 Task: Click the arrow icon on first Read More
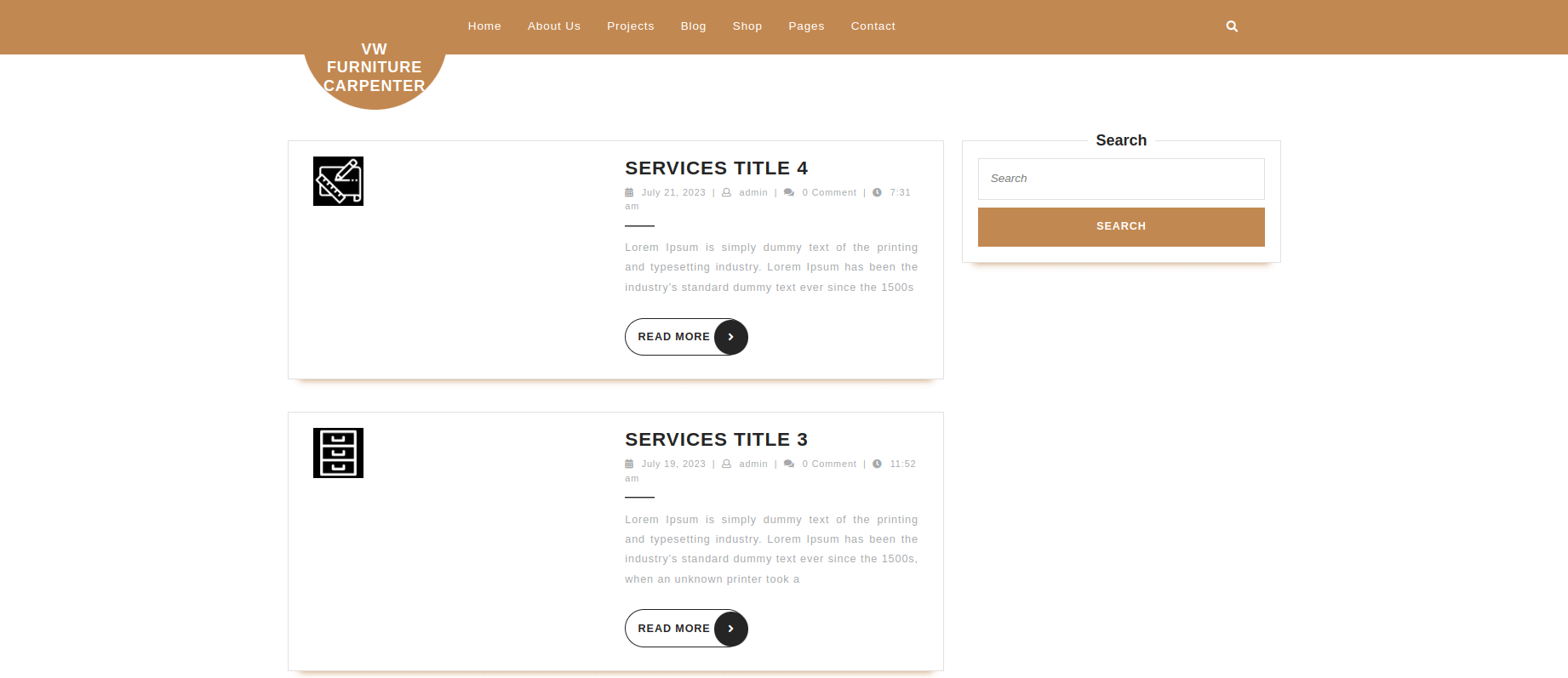point(730,337)
